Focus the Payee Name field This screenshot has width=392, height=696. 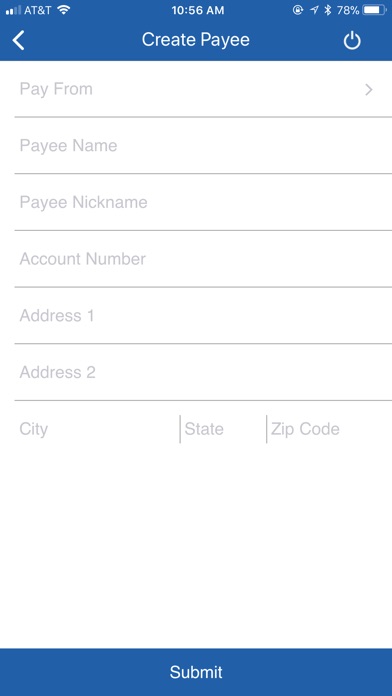(203, 146)
